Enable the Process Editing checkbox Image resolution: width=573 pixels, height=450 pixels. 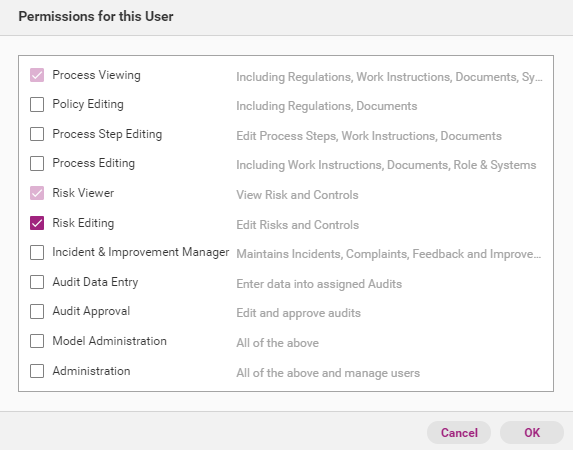pos(37,163)
